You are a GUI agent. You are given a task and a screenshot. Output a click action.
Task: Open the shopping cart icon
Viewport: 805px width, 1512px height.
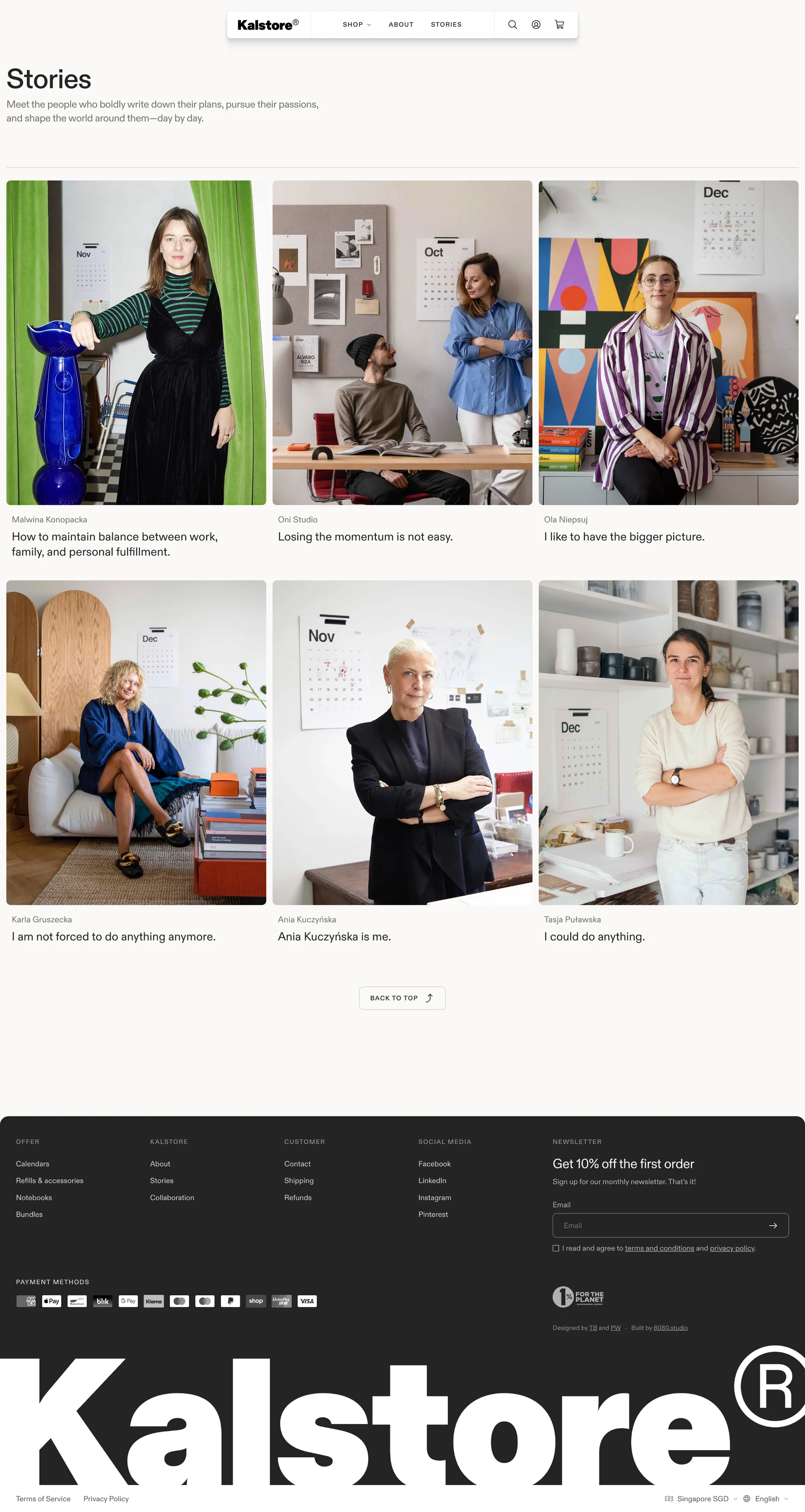(560, 25)
